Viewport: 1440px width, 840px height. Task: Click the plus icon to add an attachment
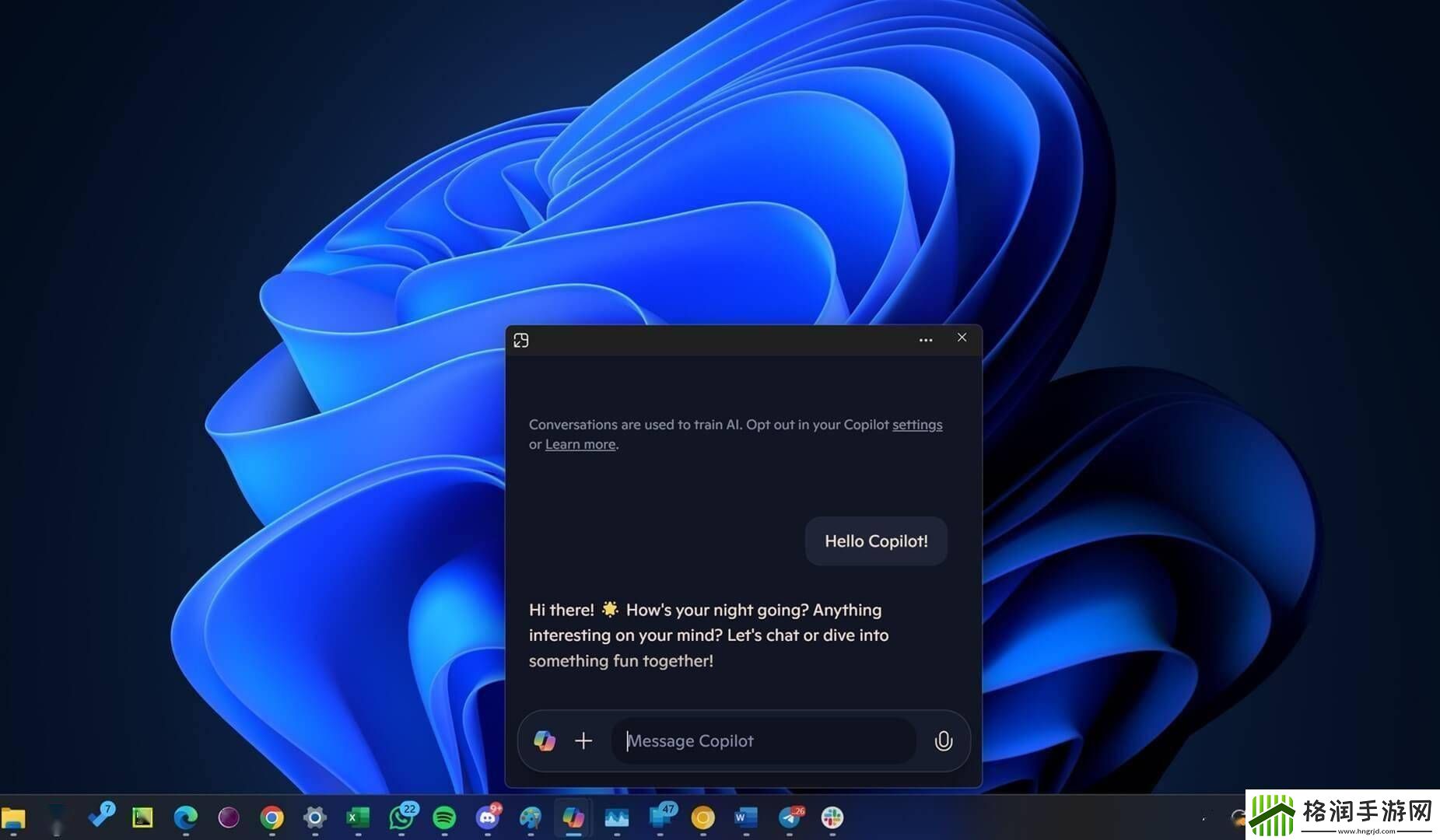(x=583, y=740)
